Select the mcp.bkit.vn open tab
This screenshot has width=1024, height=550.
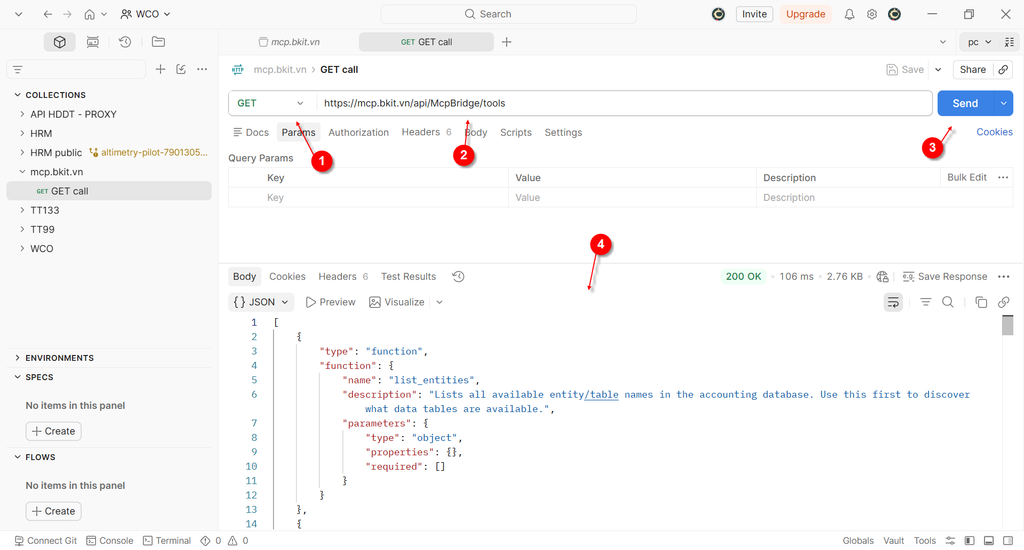[x=289, y=42]
